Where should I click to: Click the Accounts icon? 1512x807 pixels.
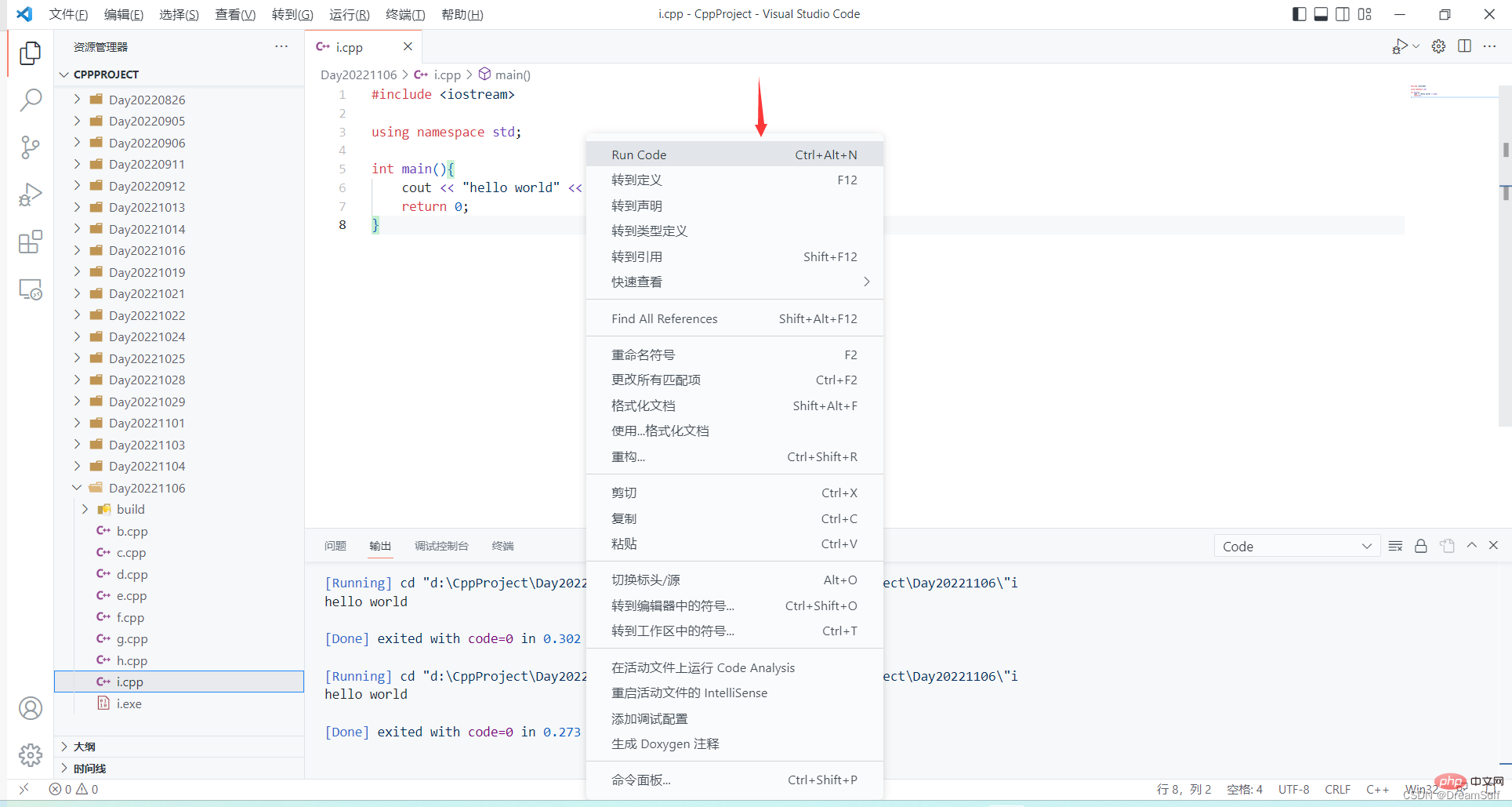[30, 708]
